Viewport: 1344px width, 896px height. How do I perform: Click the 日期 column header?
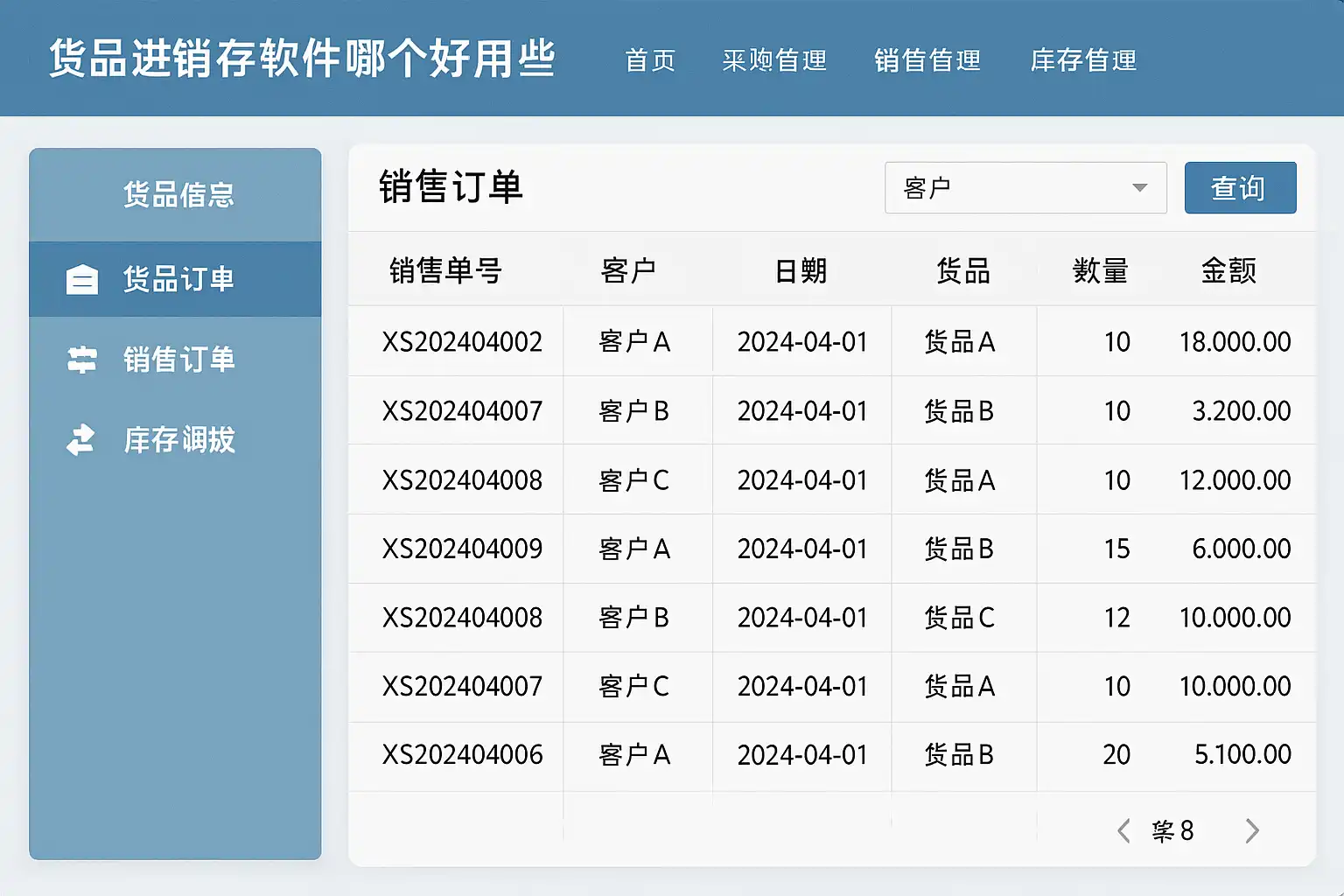pos(801,270)
